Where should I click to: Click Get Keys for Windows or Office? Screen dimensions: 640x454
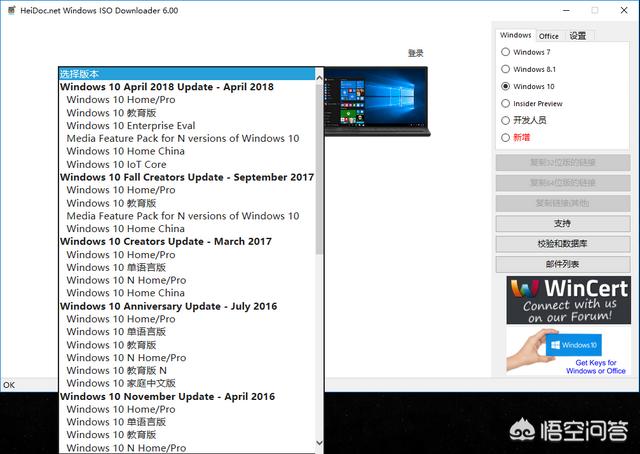pos(596,367)
